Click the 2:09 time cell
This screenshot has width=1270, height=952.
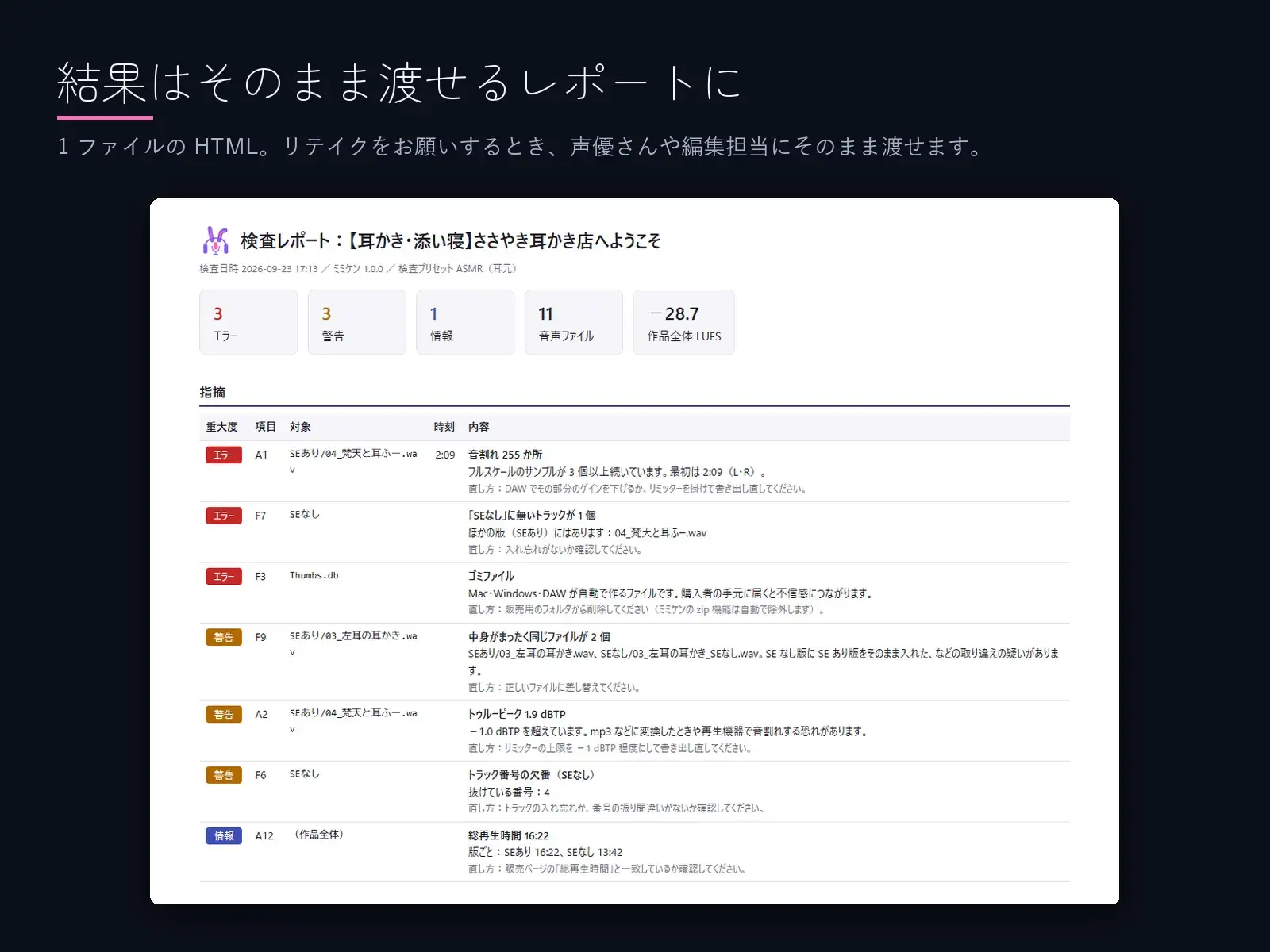point(445,455)
